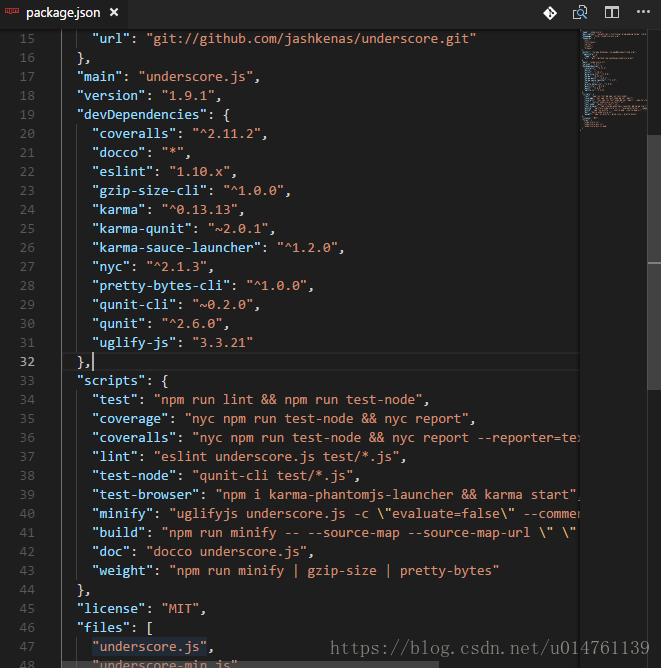Click the "karma" key on line 24
Image resolution: width=661 pixels, height=668 pixels.
[x=119, y=210]
